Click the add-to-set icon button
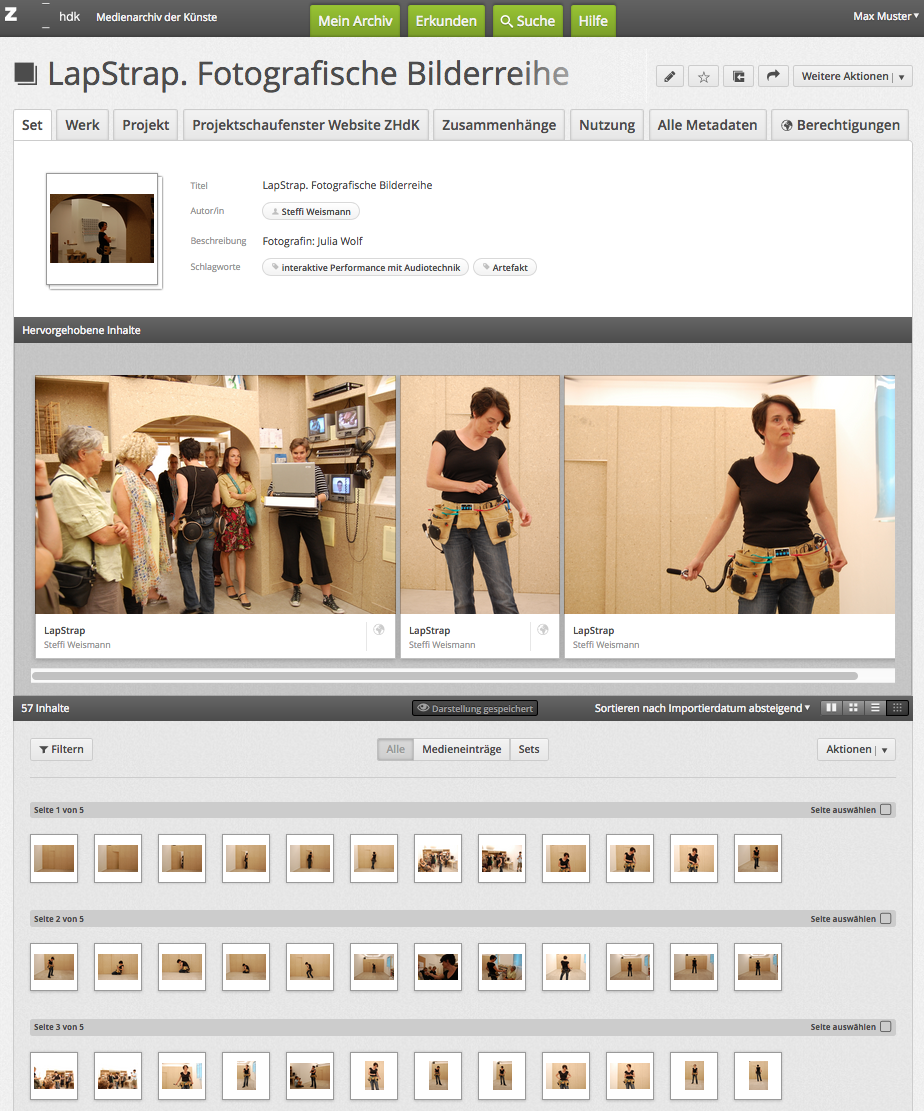 click(x=738, y=76)
